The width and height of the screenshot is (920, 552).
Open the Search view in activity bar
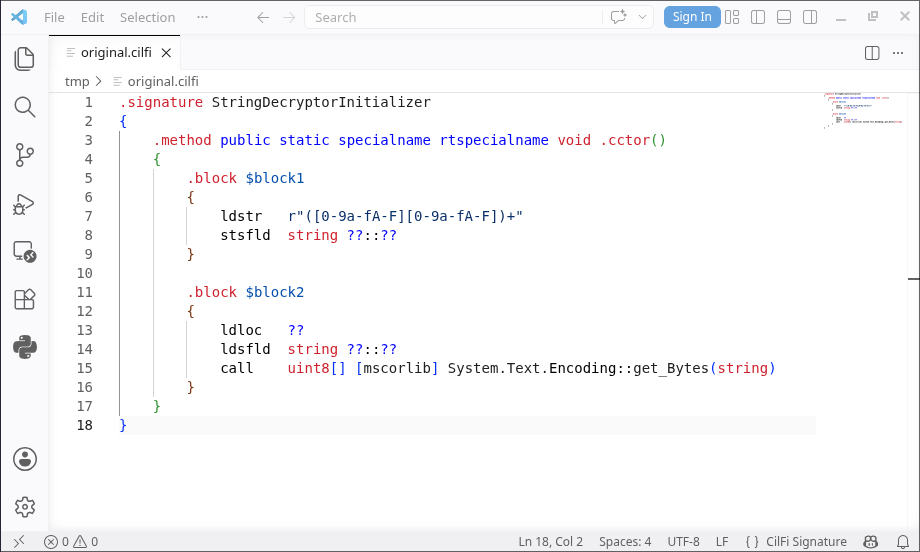click(24, 107)
